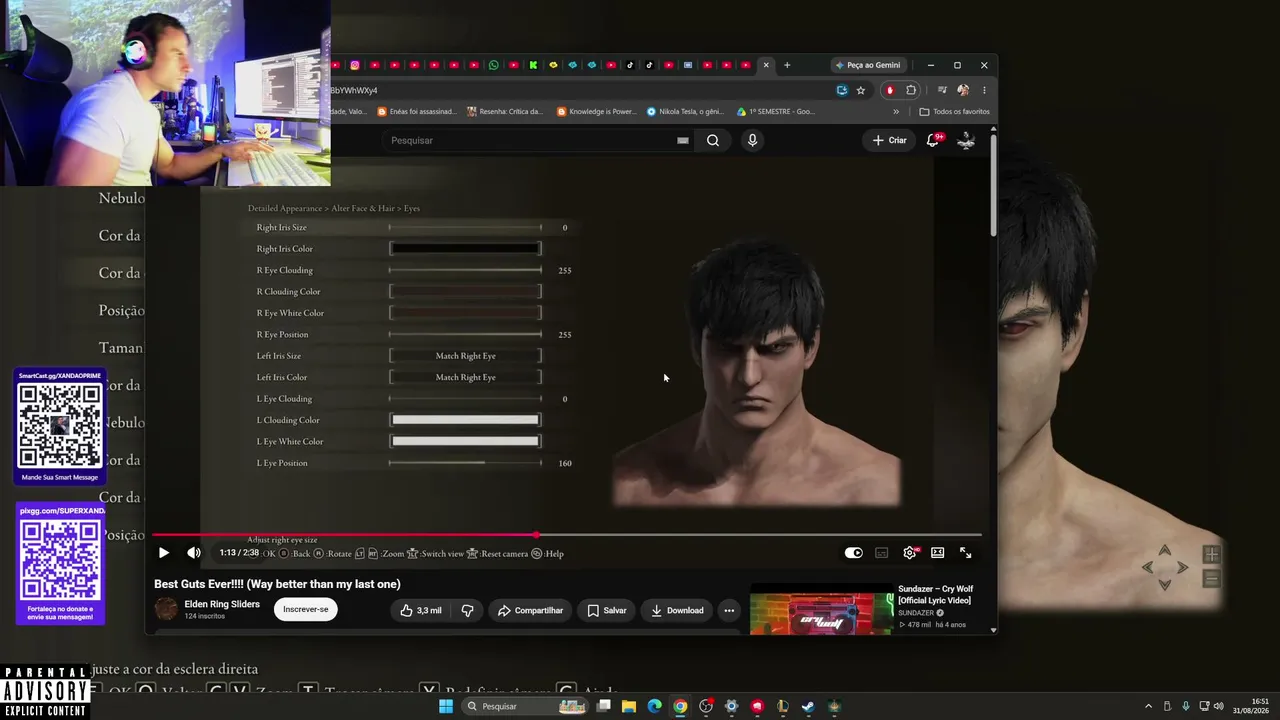
Task: Open Resenha: Crítica da bookmark
Action: pos(506,112)
